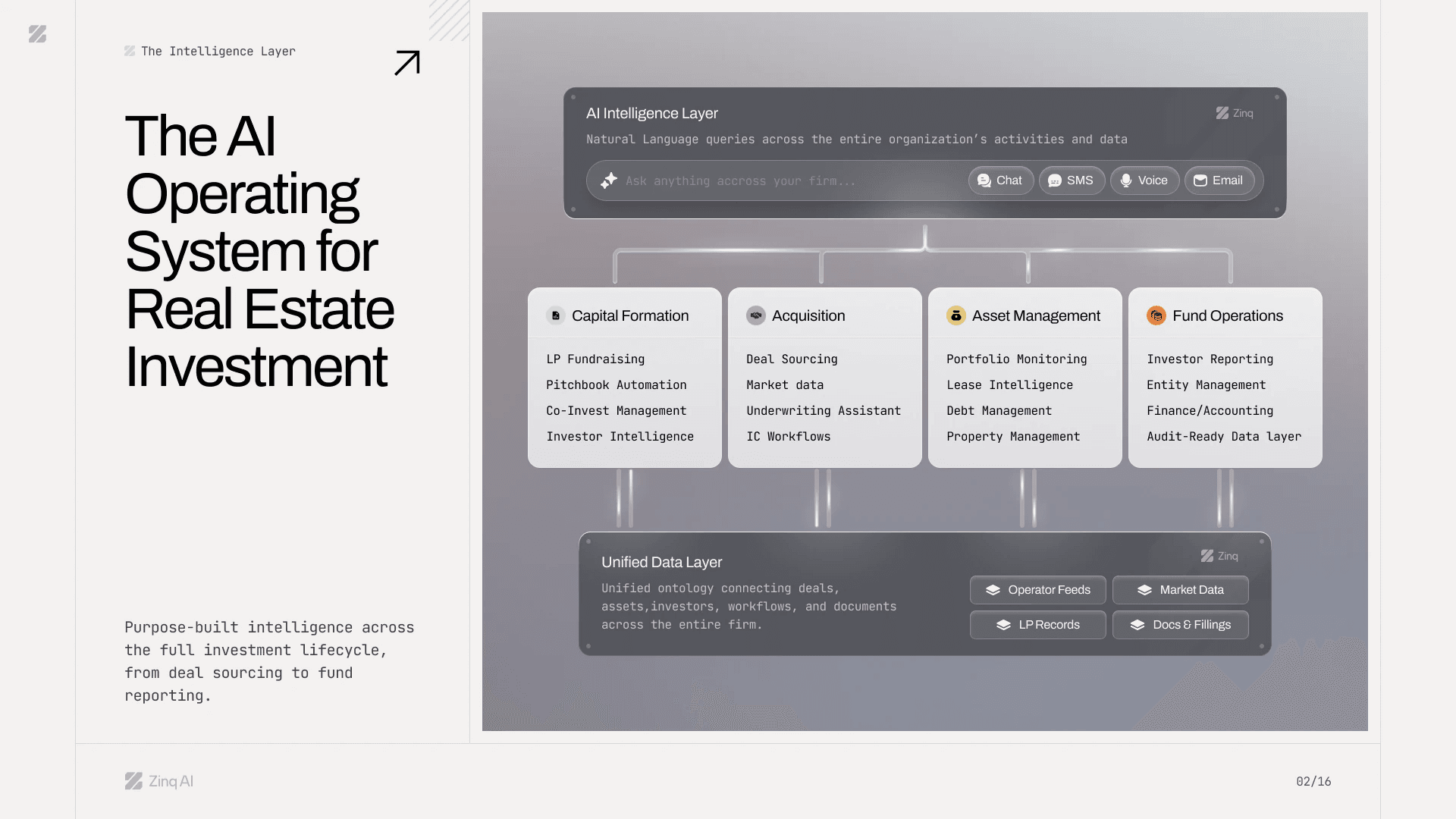Click 'Investor Reporting' item
The width and height of the screenshot is (1456, 819).
[1210, 359]
